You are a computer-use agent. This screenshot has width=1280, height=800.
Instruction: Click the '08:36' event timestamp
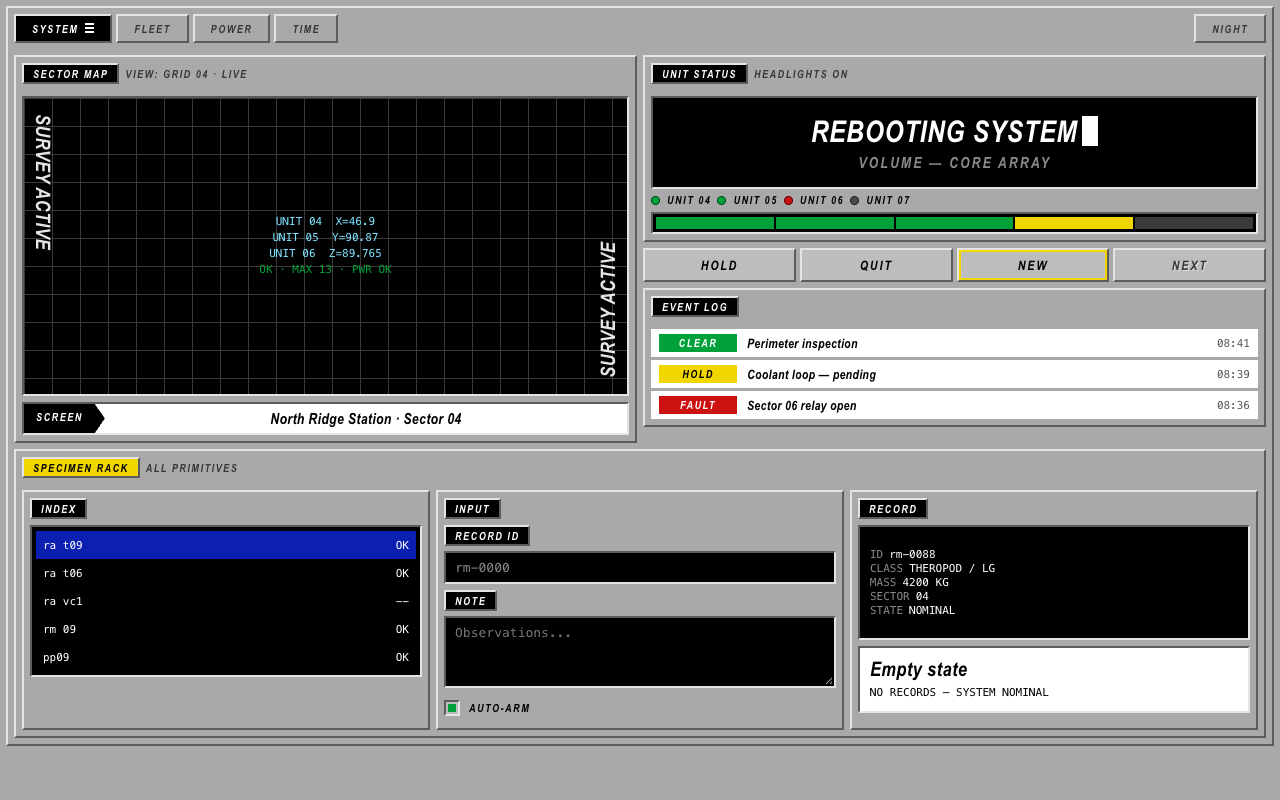pyautogui.click(x=1233, y=405)
